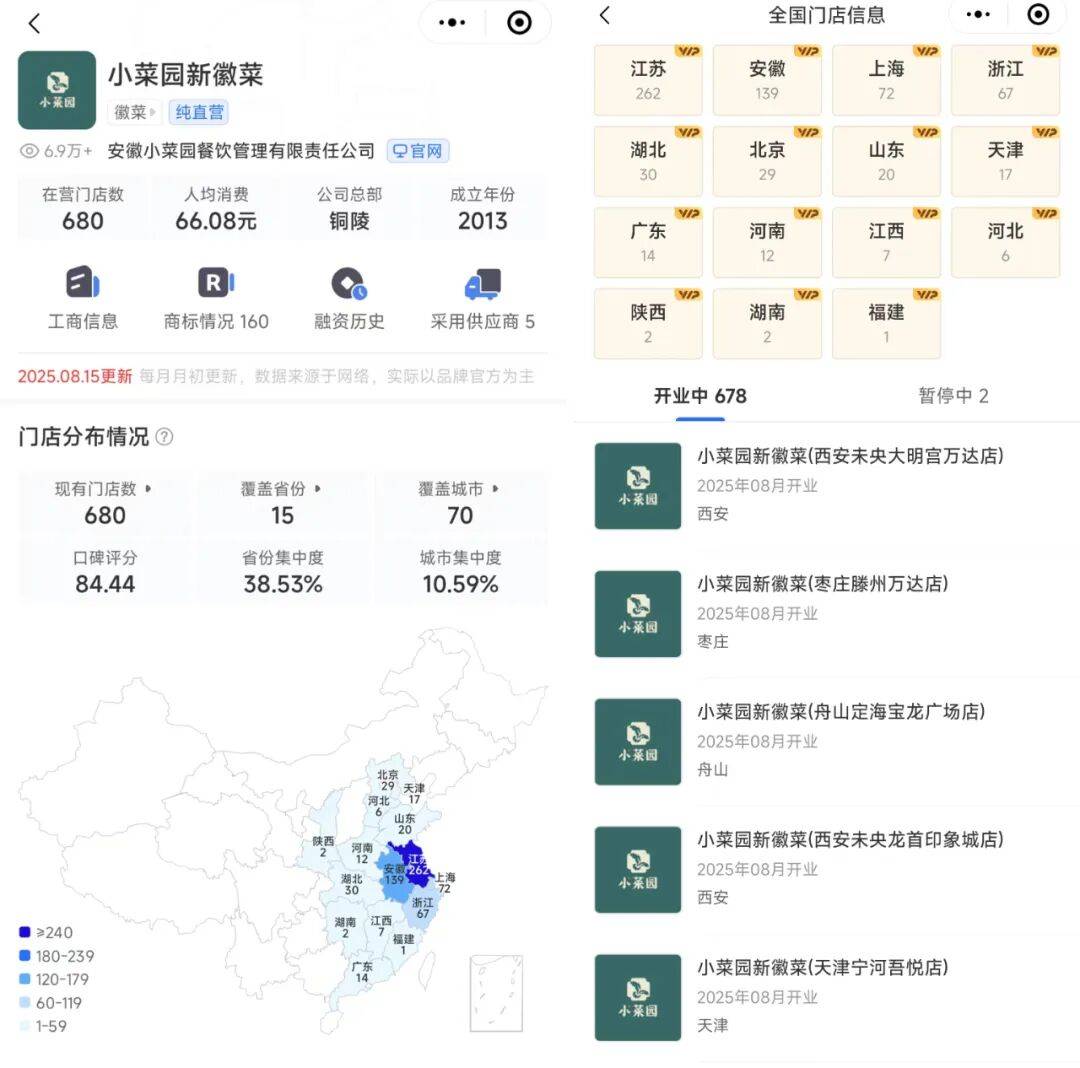Viewport: 1080px width, 1068px height.
Task: Expand the 覆盖省份 details arrow
Action: (x=319, y=489)
